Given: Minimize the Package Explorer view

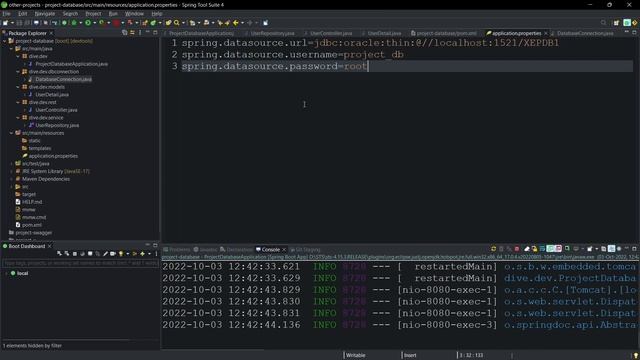Looking at the screenshot, I should [148, 33].
